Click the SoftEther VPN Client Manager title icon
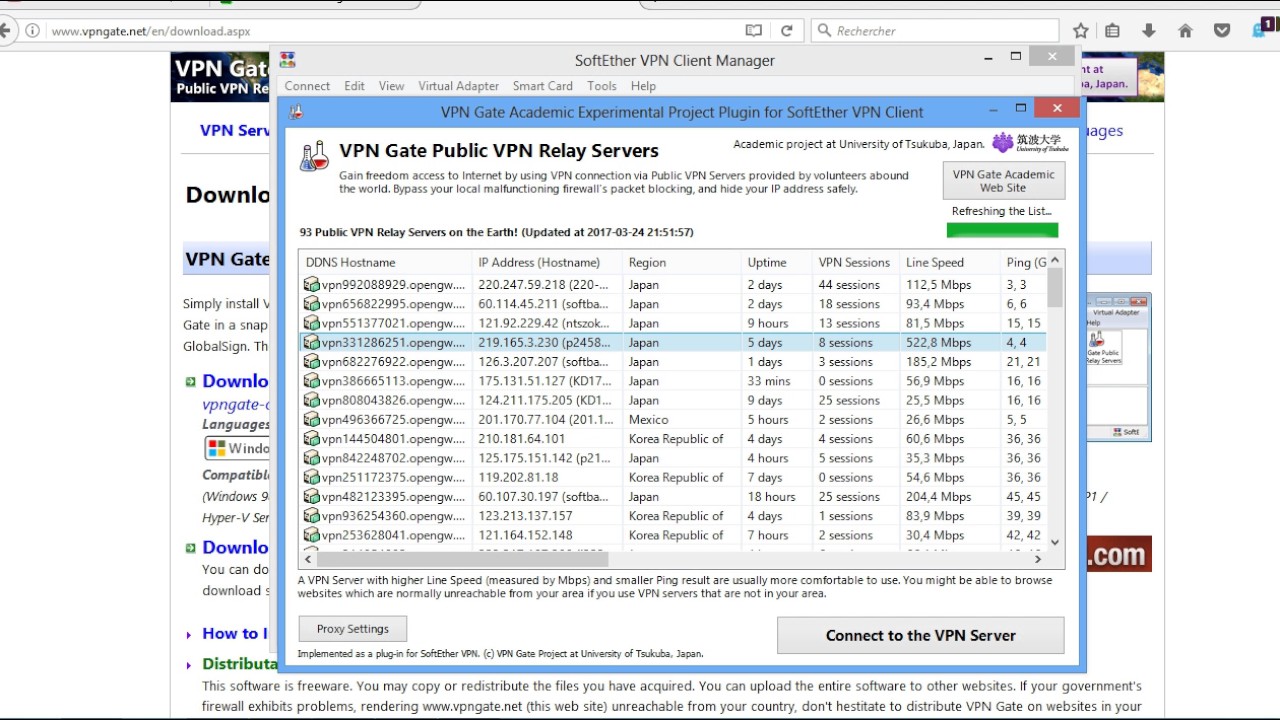The height and width of the screenshot is (720, 1280). coord(287,60)
